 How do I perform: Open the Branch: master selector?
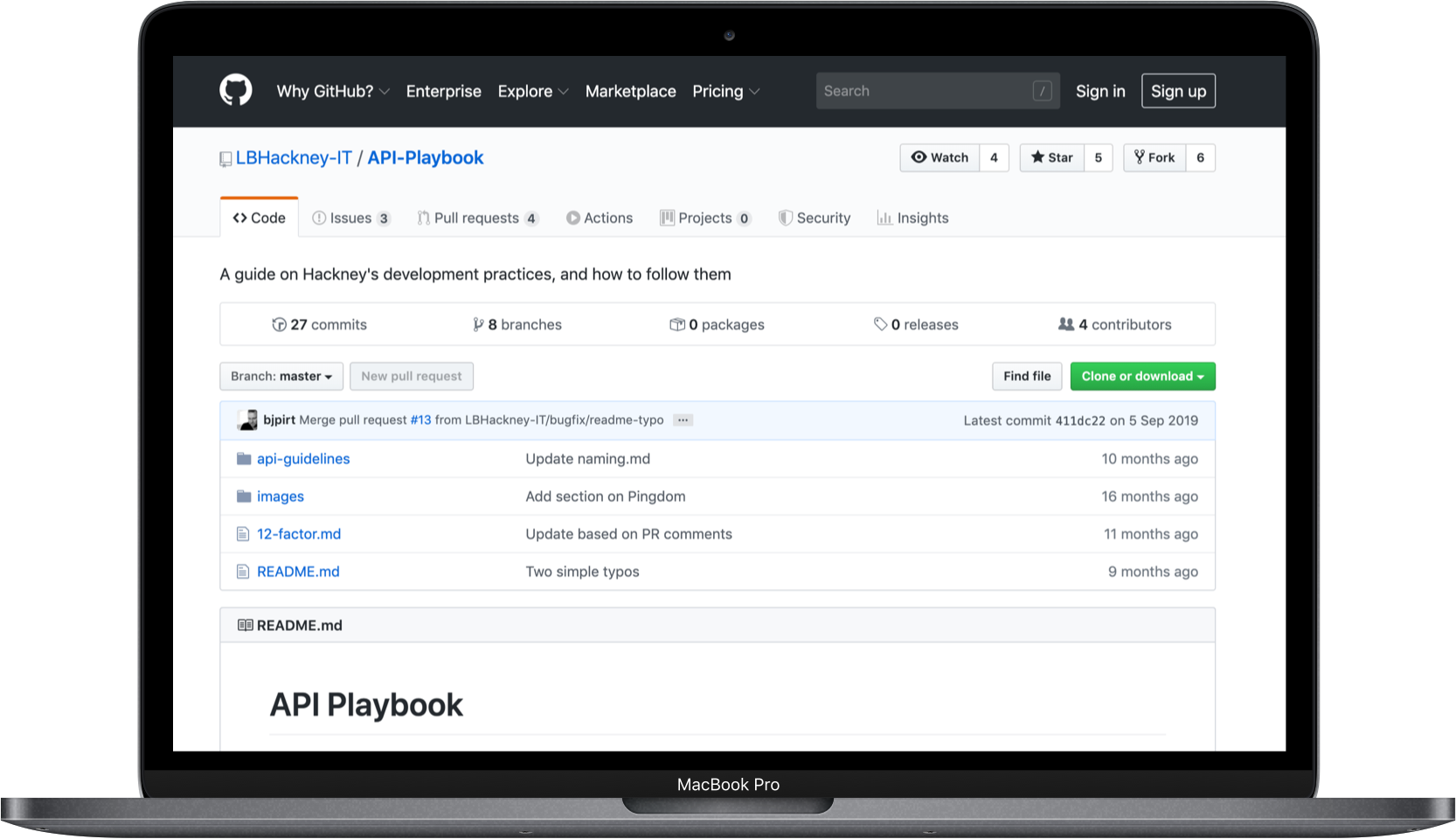(281, 377)
